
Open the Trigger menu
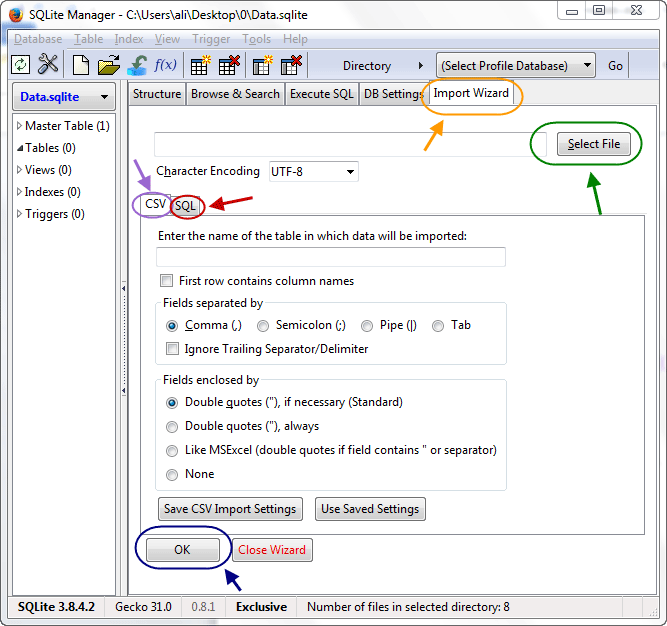tap(211, 39)
